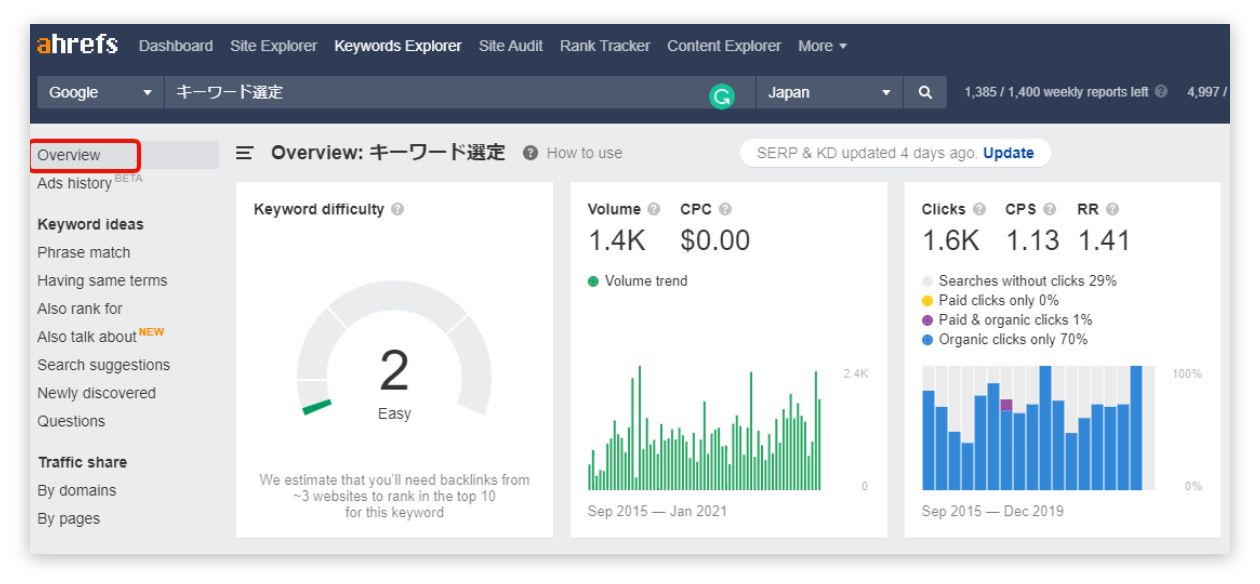
Task: Click the green Volume trend bar chart
Action: pos(706,428)
